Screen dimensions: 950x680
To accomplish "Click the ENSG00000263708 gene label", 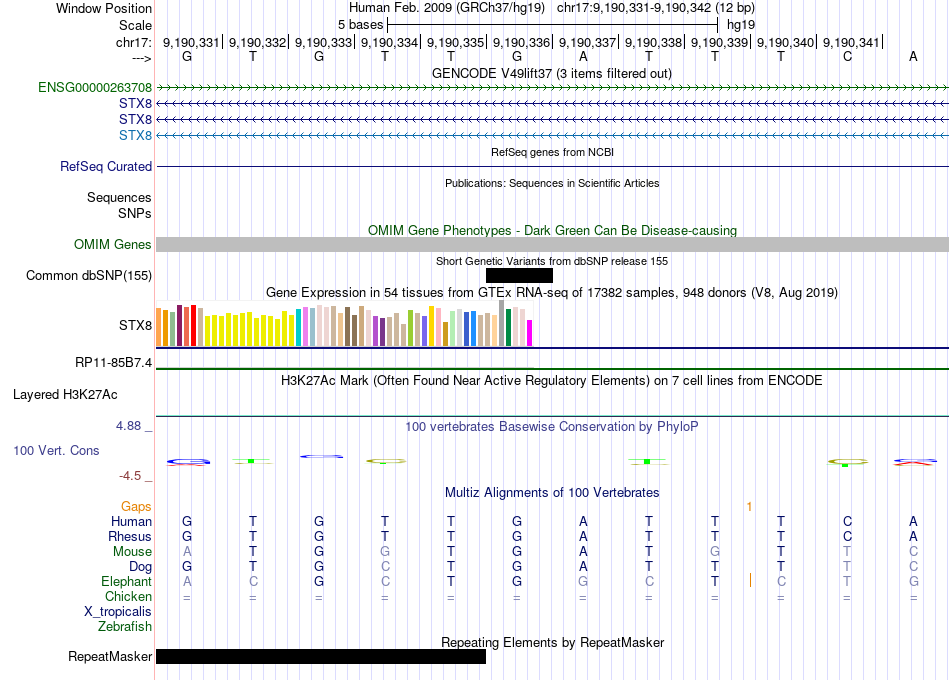I will click(95, 87).
